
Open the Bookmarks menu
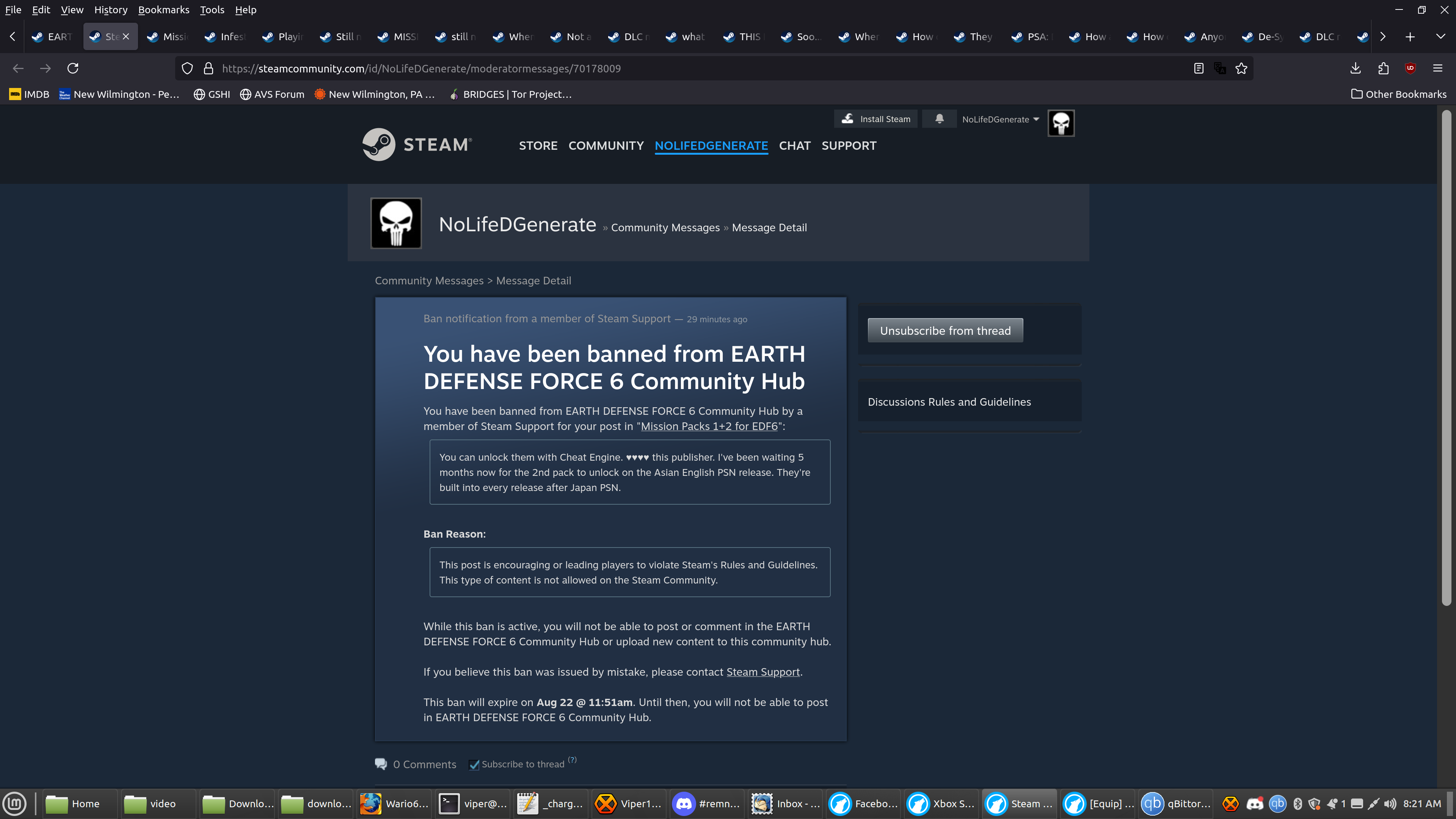click(x=163, y=9)
